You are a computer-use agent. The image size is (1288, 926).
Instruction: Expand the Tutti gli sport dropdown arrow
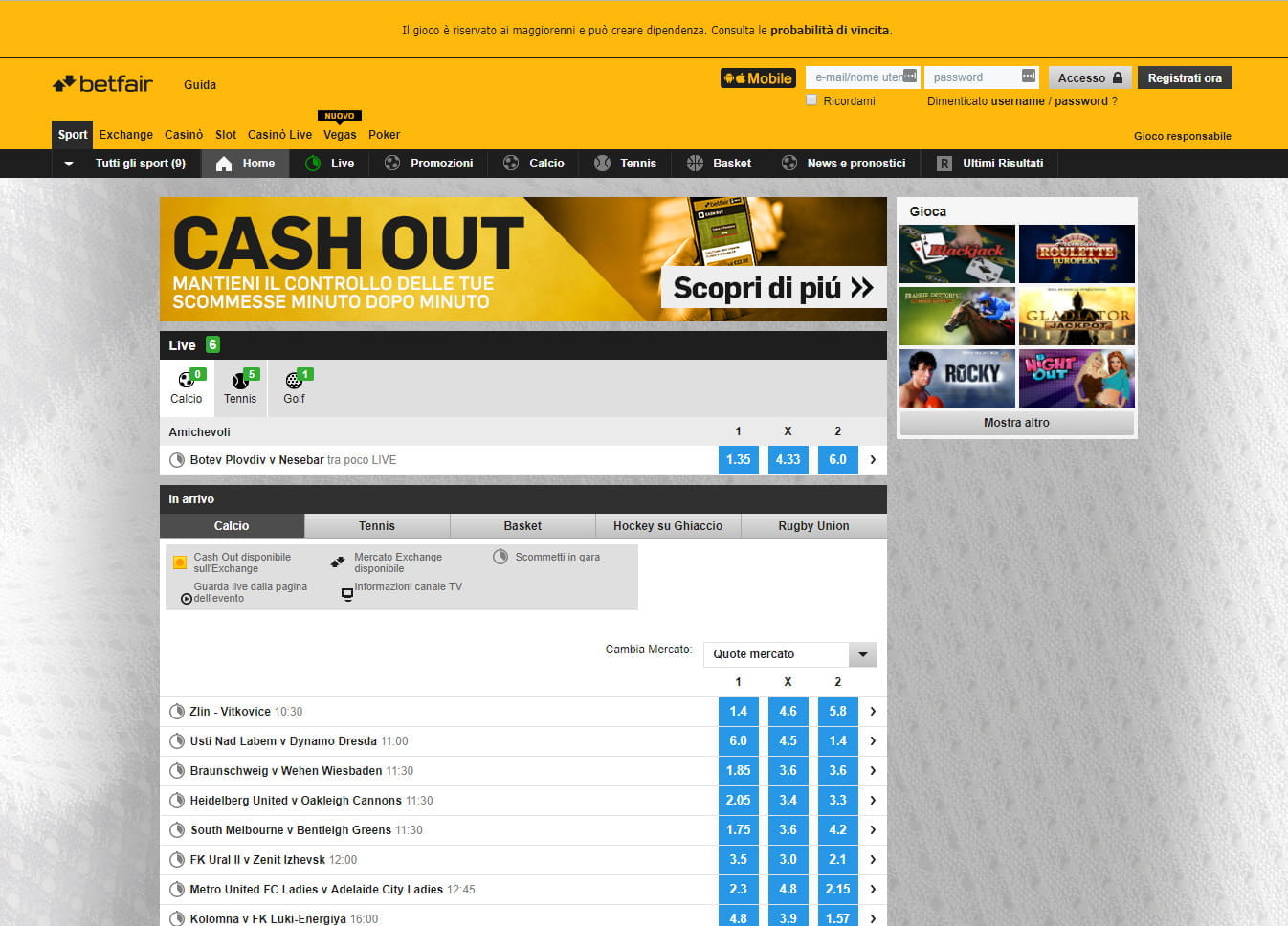[x=69, y=164]
